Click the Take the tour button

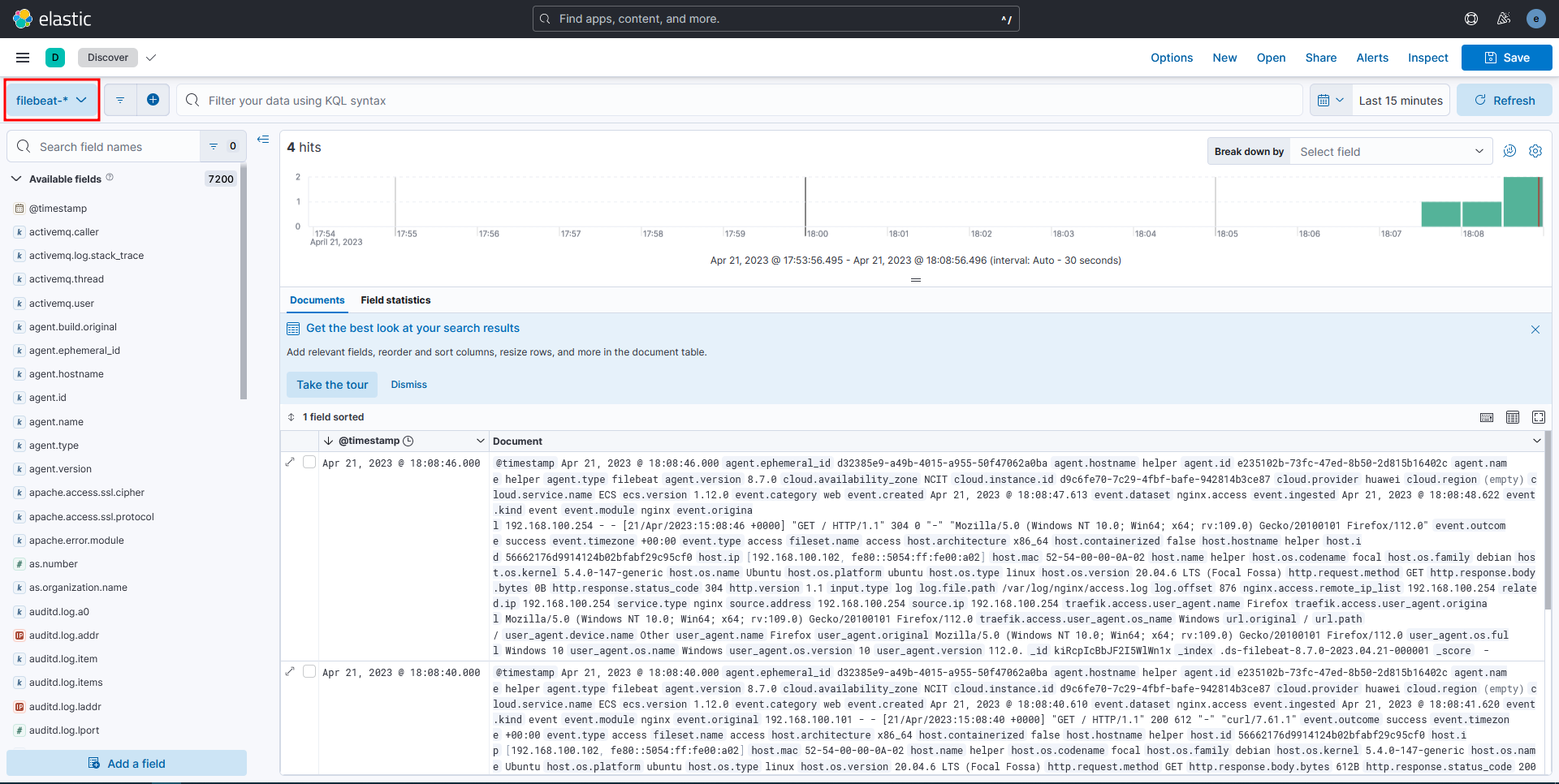coord(332,385)
